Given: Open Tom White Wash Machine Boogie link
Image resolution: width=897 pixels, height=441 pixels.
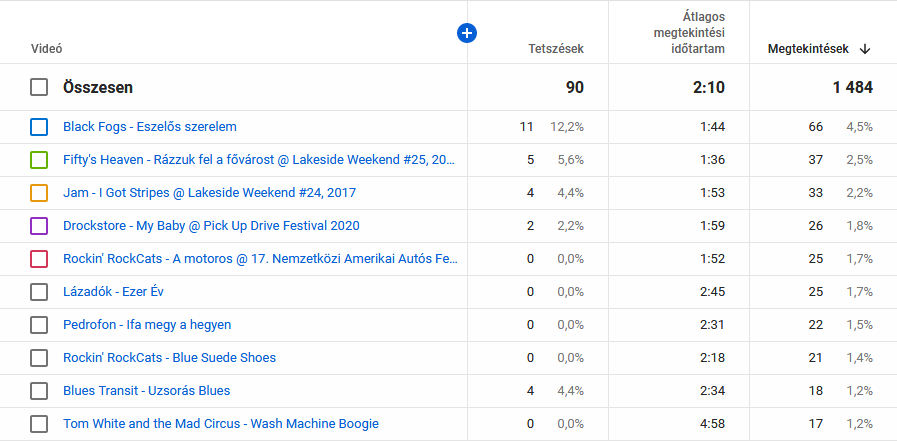Looking at the screenshot, I should click(x=221, y=424).
